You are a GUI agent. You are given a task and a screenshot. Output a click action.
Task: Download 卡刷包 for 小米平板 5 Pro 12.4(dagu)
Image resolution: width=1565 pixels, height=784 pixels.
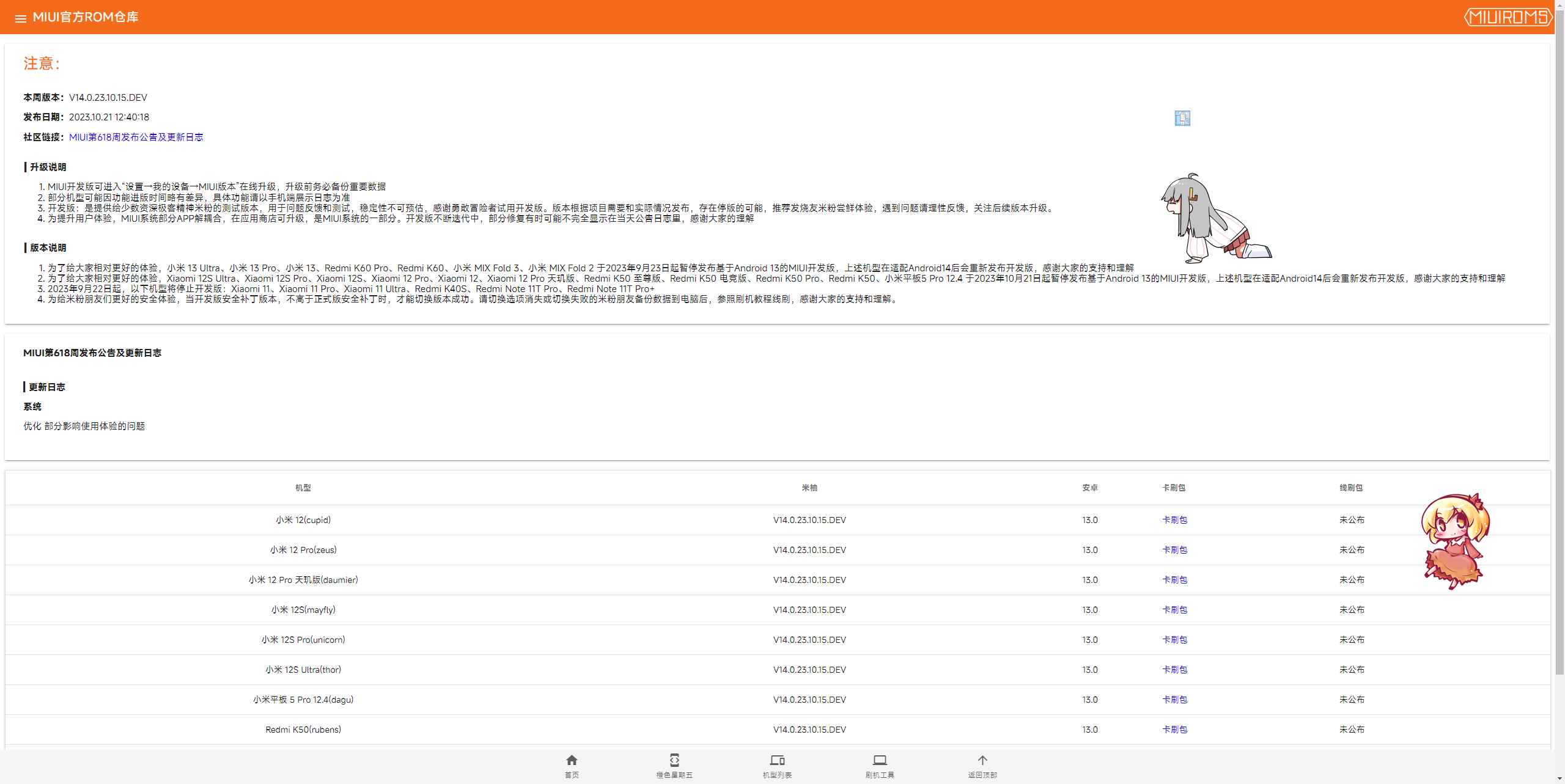click(1174, 700)
